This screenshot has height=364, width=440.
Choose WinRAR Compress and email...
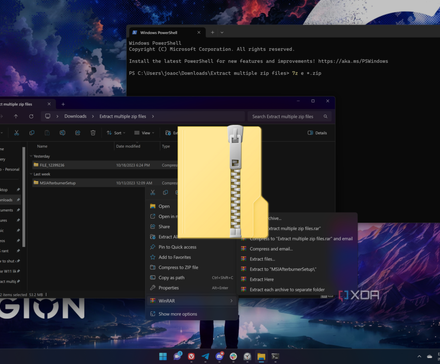[271, 249]
